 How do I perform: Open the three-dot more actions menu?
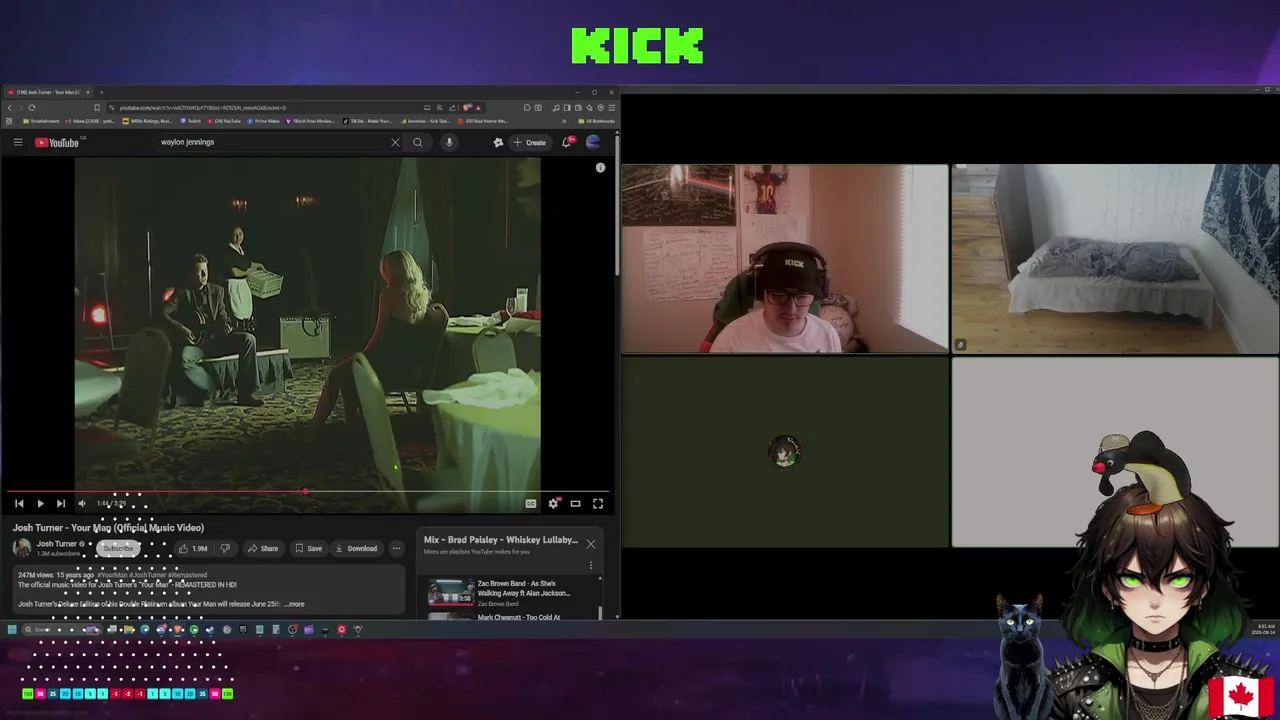pyautogui.click(x=396, y=548)
